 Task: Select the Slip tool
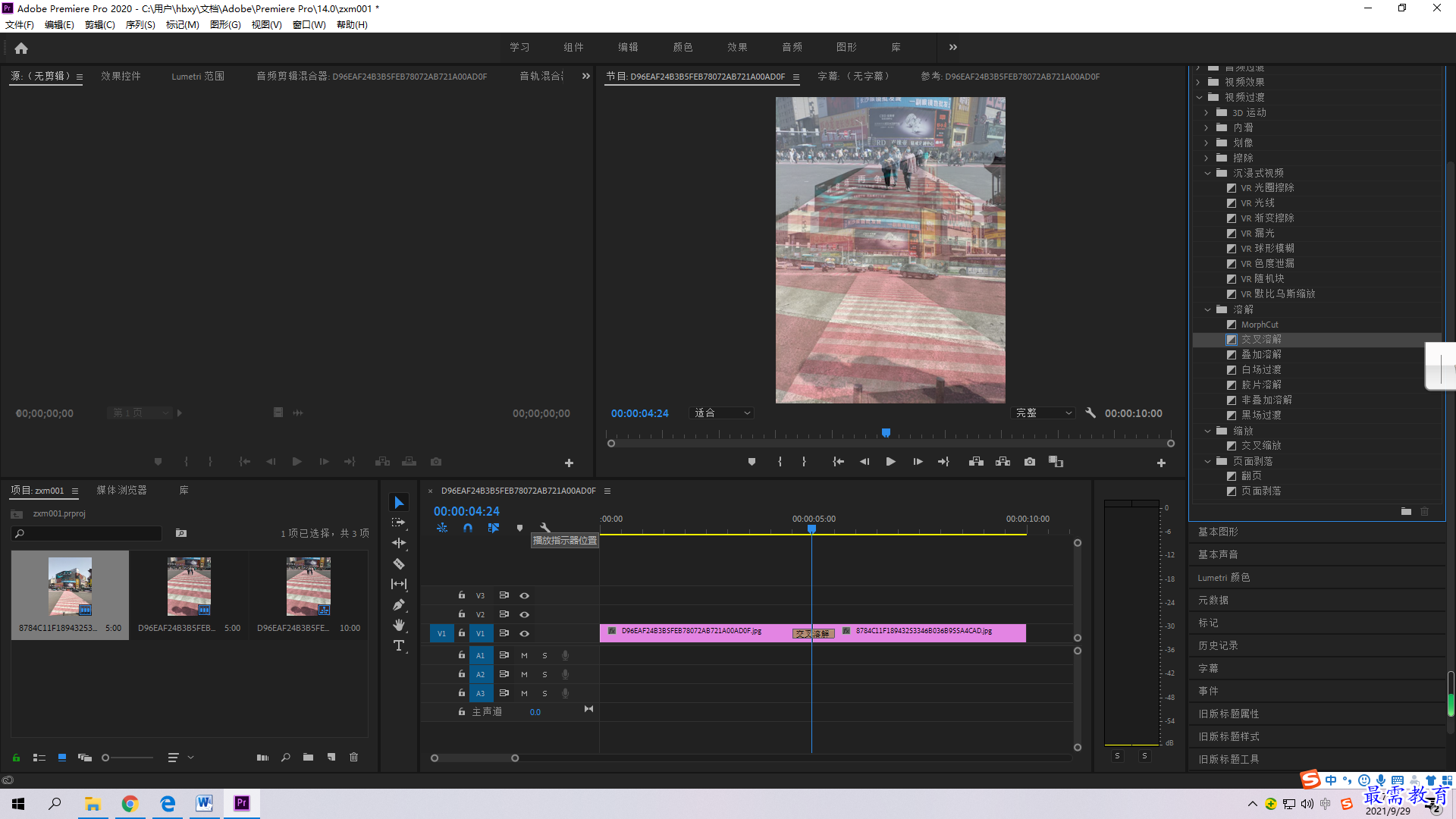[399, 584]
